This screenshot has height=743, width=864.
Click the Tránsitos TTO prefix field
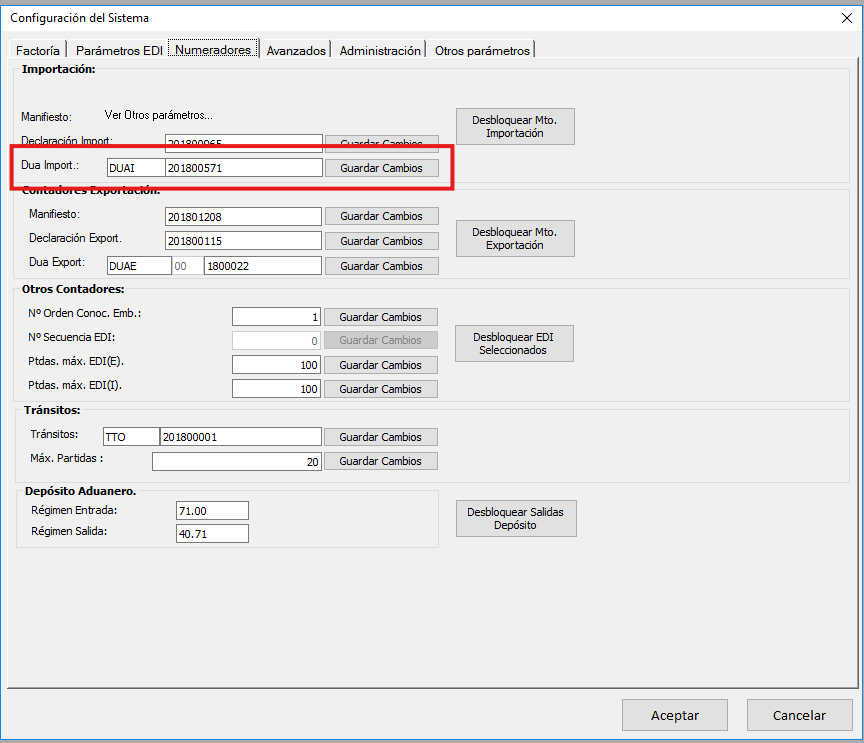pos(131,437)
